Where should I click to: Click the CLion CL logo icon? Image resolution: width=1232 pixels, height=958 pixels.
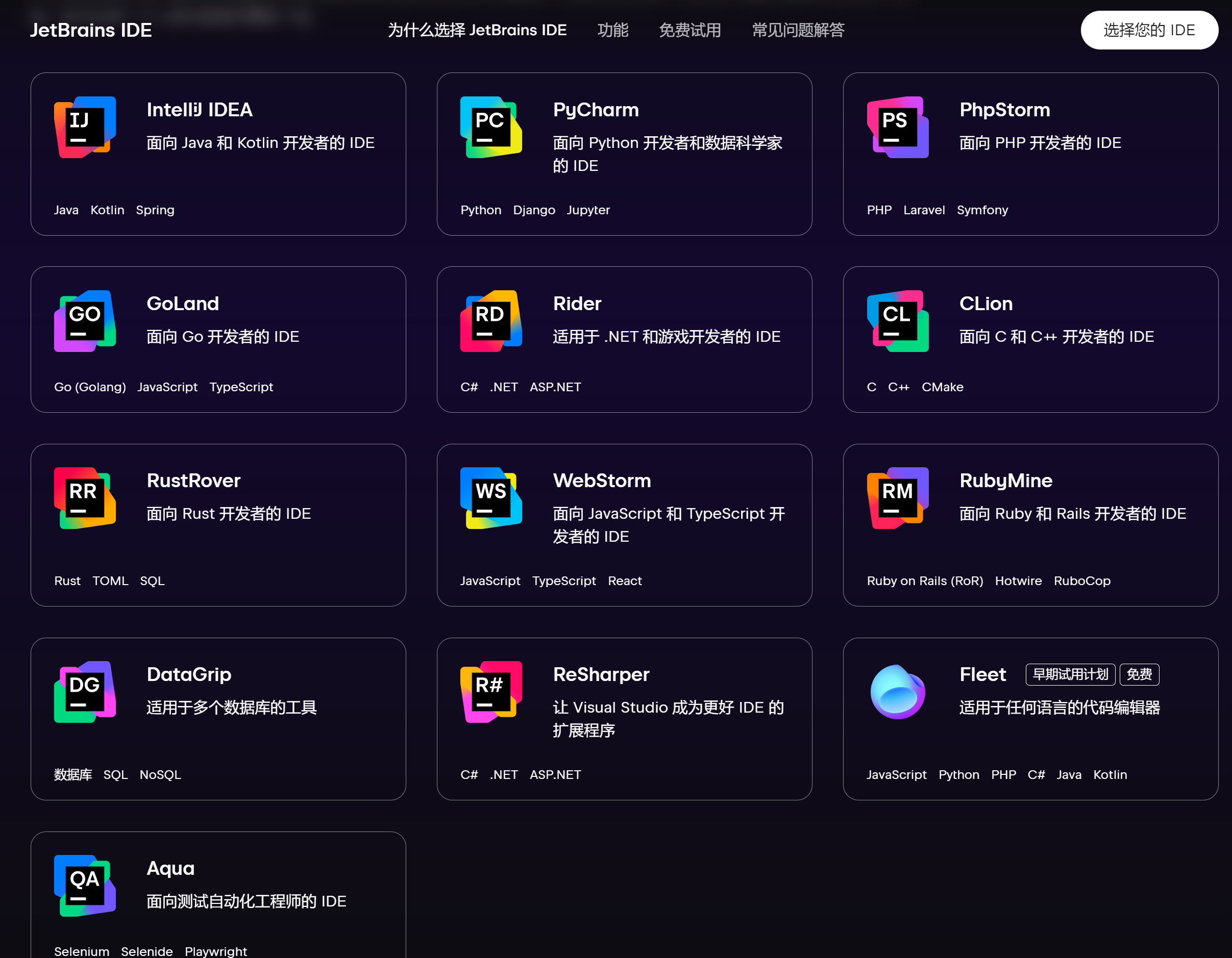897,321
